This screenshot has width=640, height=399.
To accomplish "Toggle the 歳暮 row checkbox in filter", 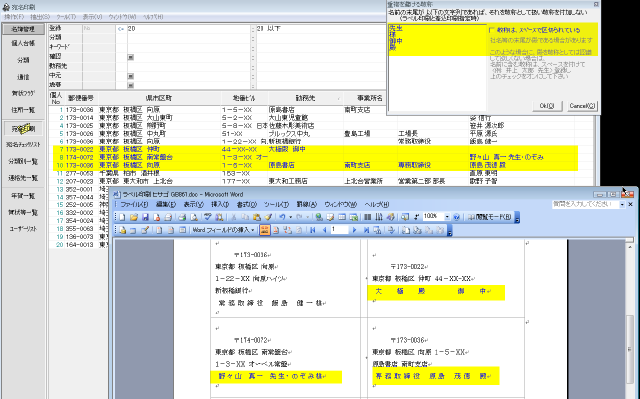I will [131, 85].
